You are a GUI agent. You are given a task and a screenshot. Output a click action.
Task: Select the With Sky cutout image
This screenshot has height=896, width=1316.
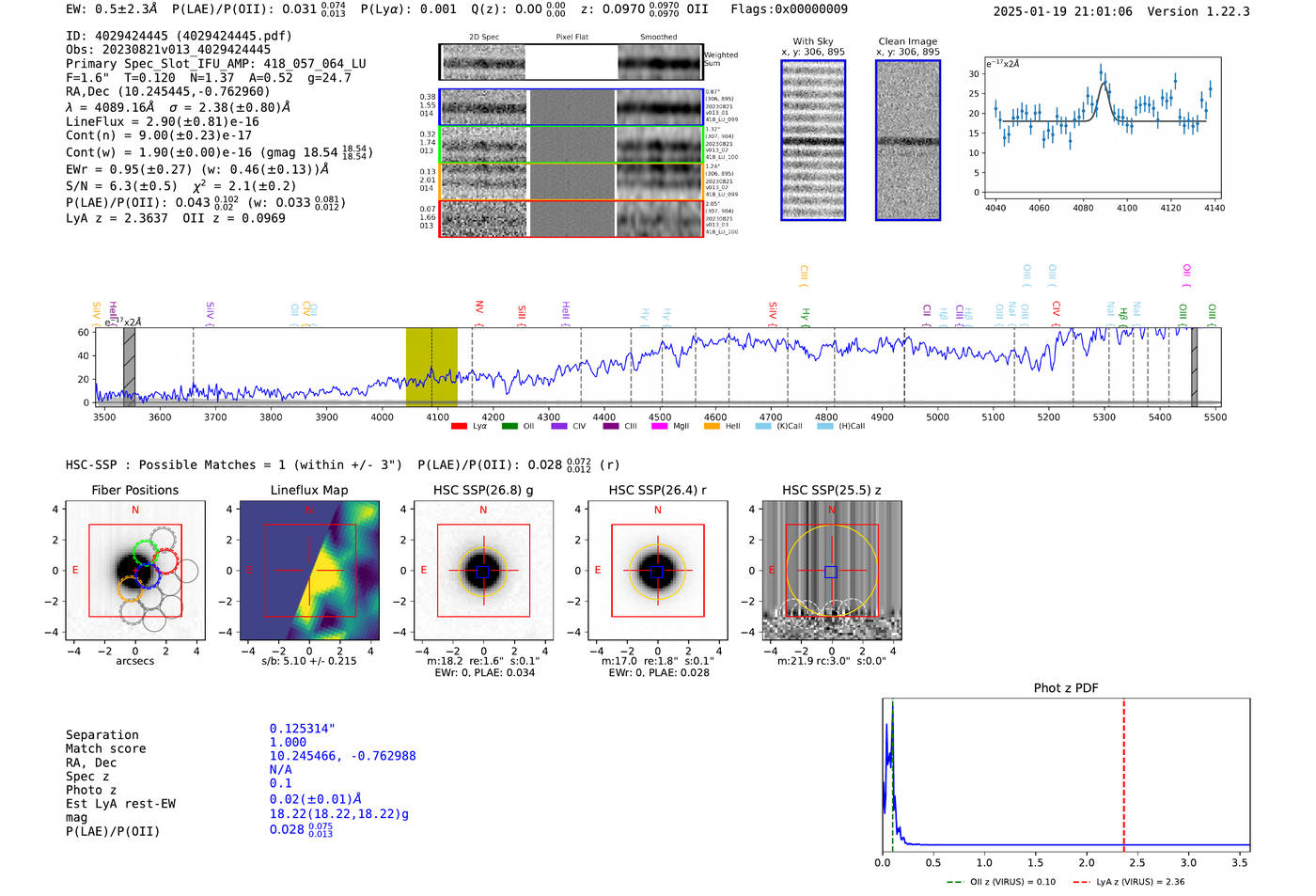pyautogui.click(x=813, y=140)
